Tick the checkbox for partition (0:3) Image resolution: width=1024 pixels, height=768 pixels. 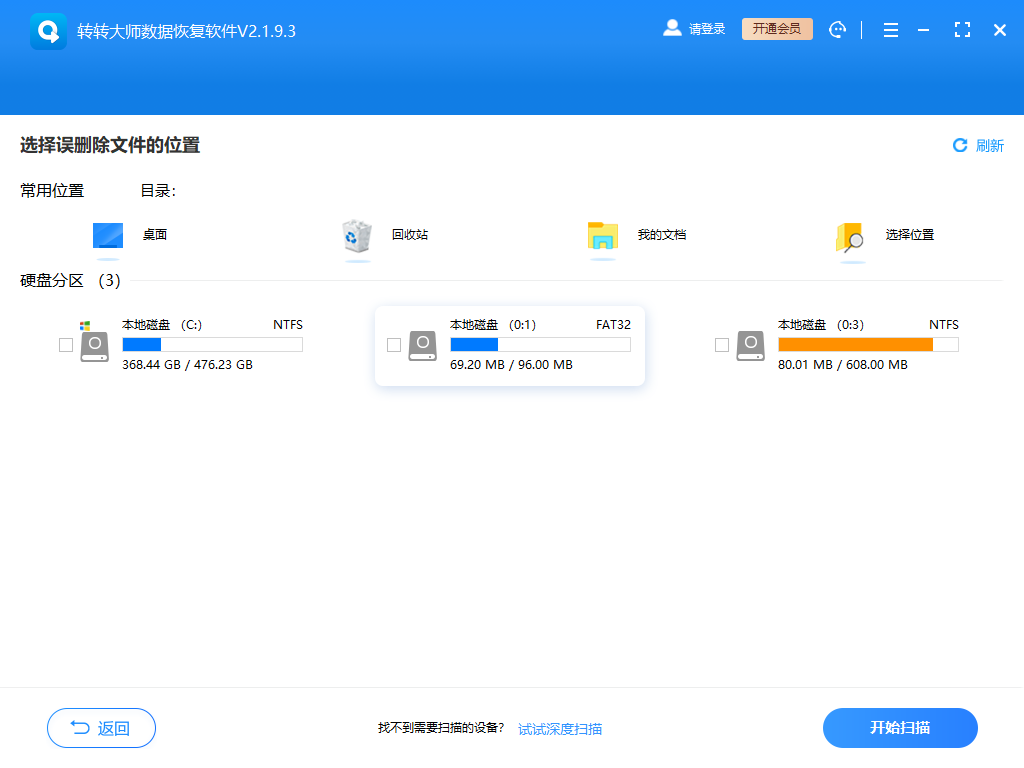click(722, 345)
